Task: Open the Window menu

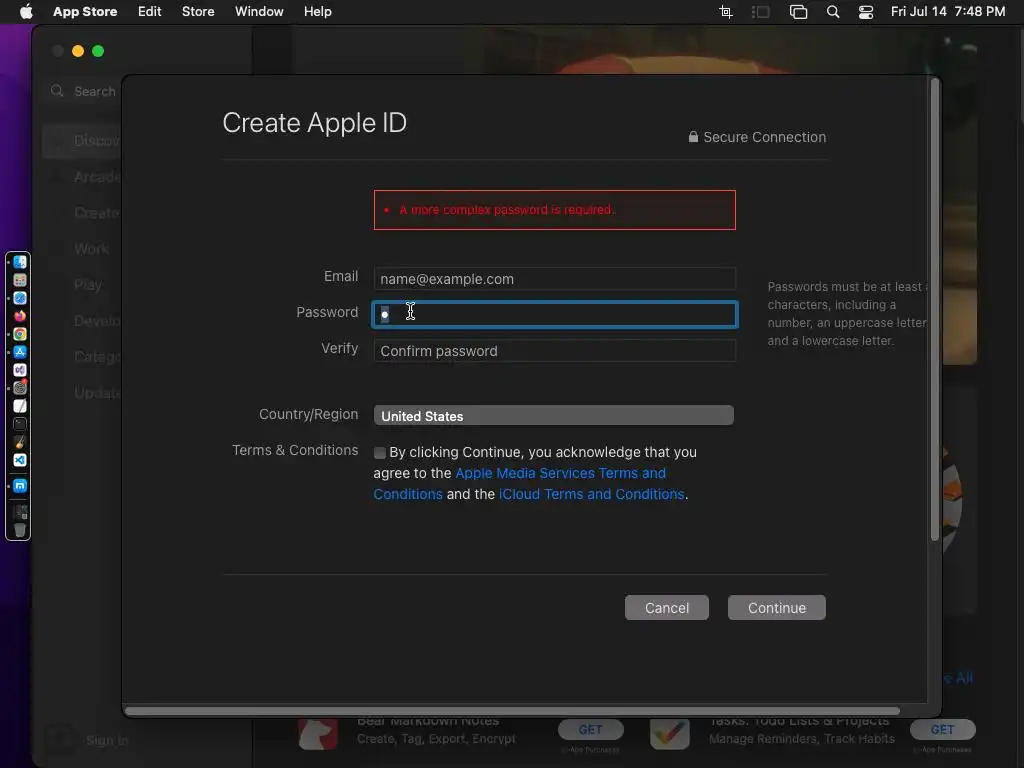Action: (x=259, y=12)
